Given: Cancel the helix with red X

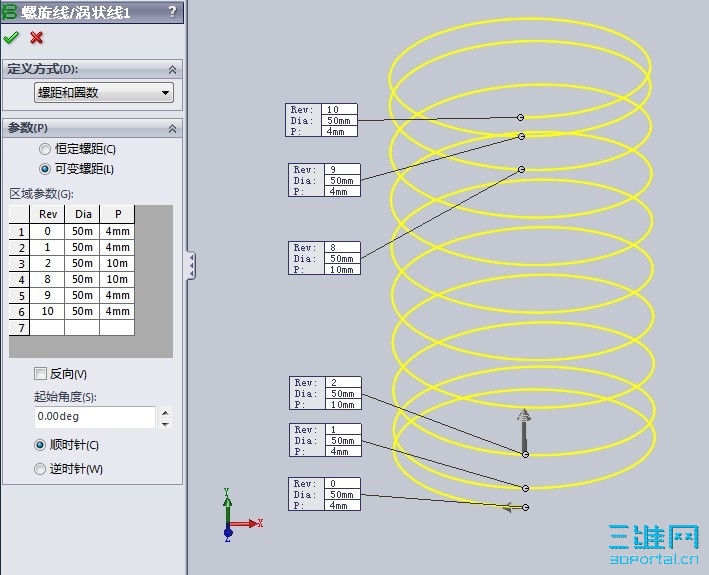Looking at the screenshot, I should click(x=36, y=38).
